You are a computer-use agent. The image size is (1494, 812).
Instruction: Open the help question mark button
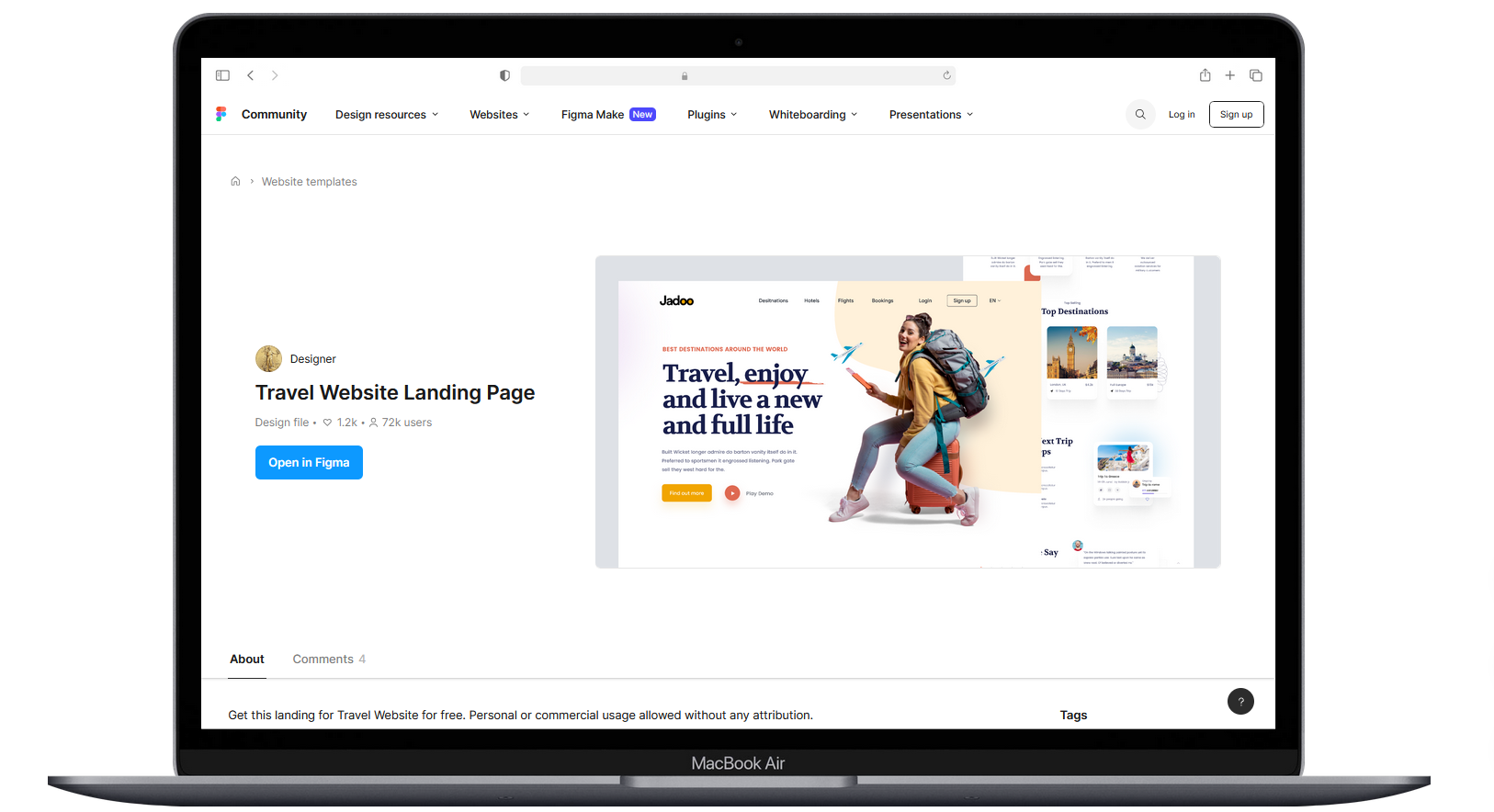click(1240, 702)
